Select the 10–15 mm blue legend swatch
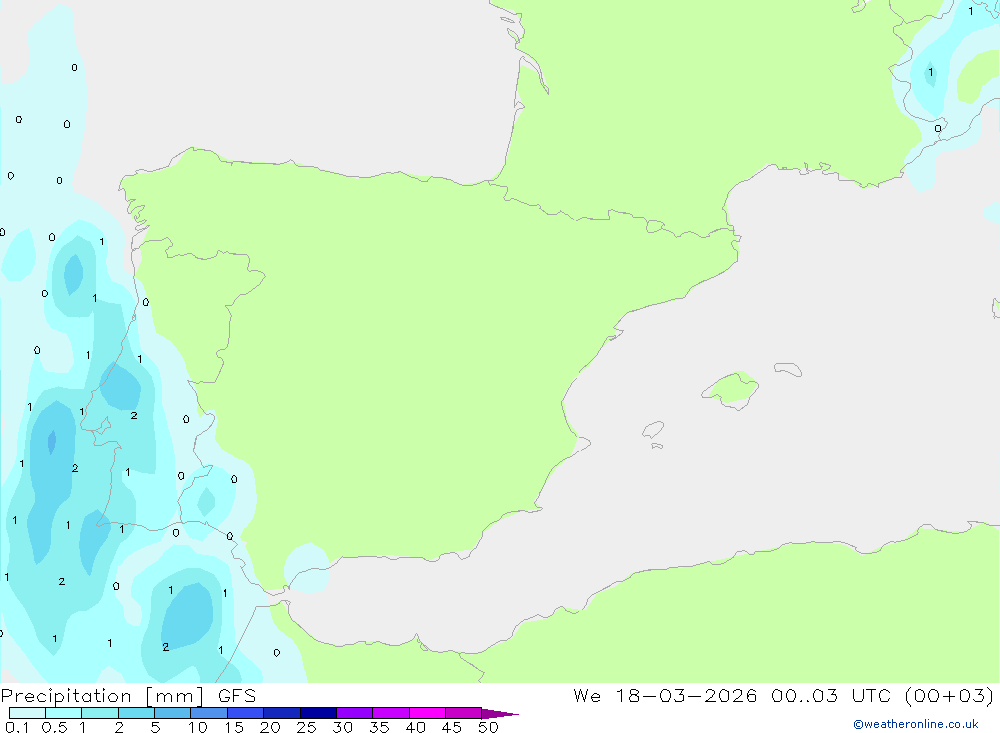The width and height of the screenshot is (1000, 733). point(209,713)
